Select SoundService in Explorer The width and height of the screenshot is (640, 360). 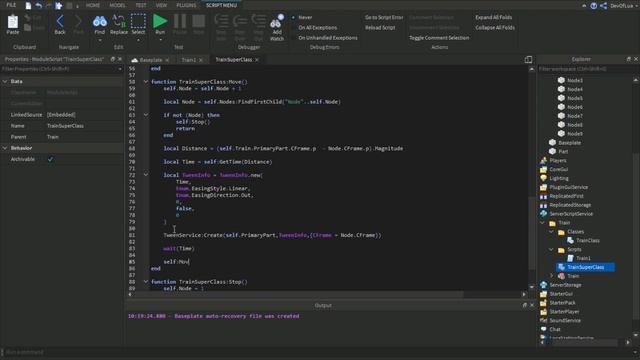click(565, 320)
